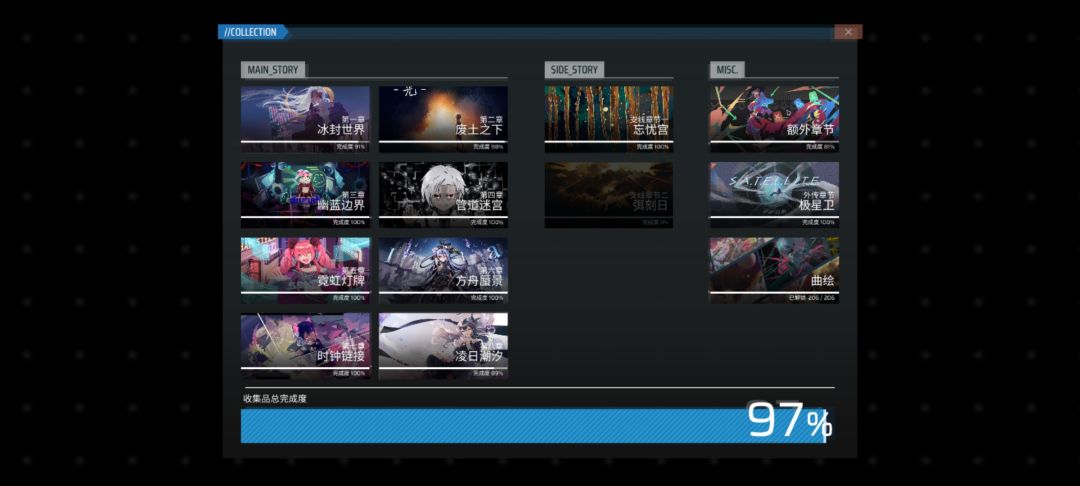Open the 曲绘 song artwork card

(774, 271)
